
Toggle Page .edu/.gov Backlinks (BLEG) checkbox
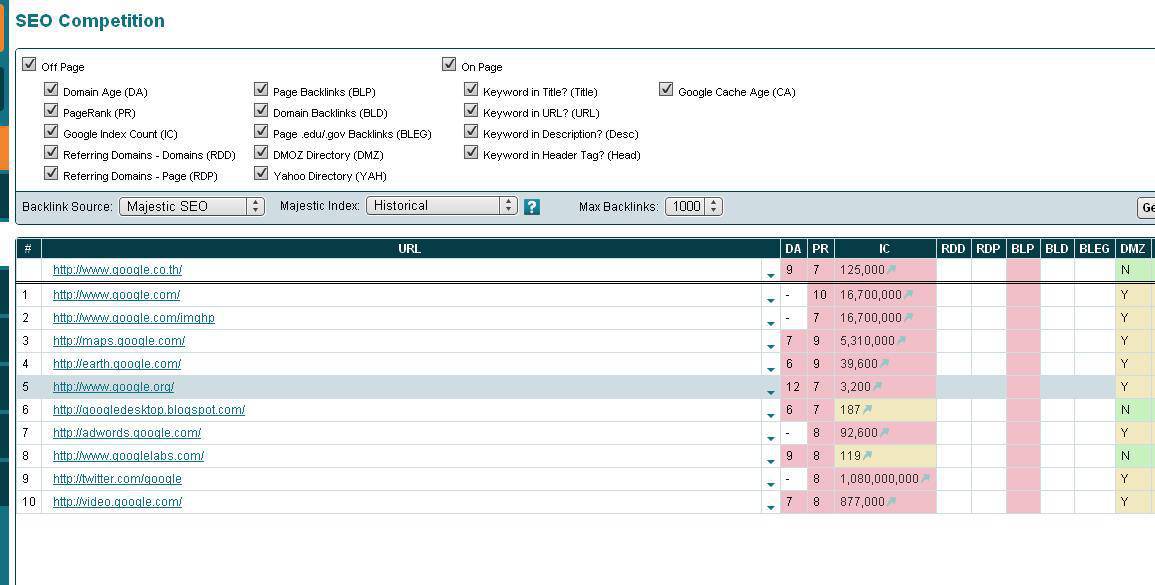[x=261, y=131]
